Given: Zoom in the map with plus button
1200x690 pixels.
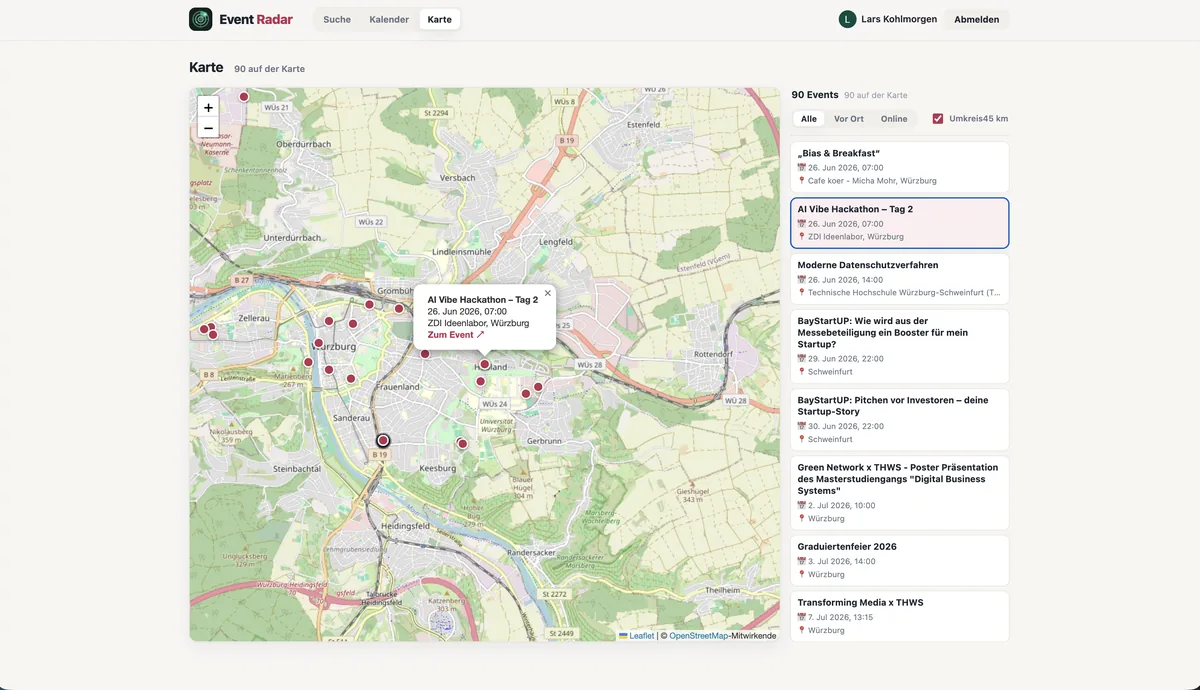Looking at the screenshot, I should [208, 107].
